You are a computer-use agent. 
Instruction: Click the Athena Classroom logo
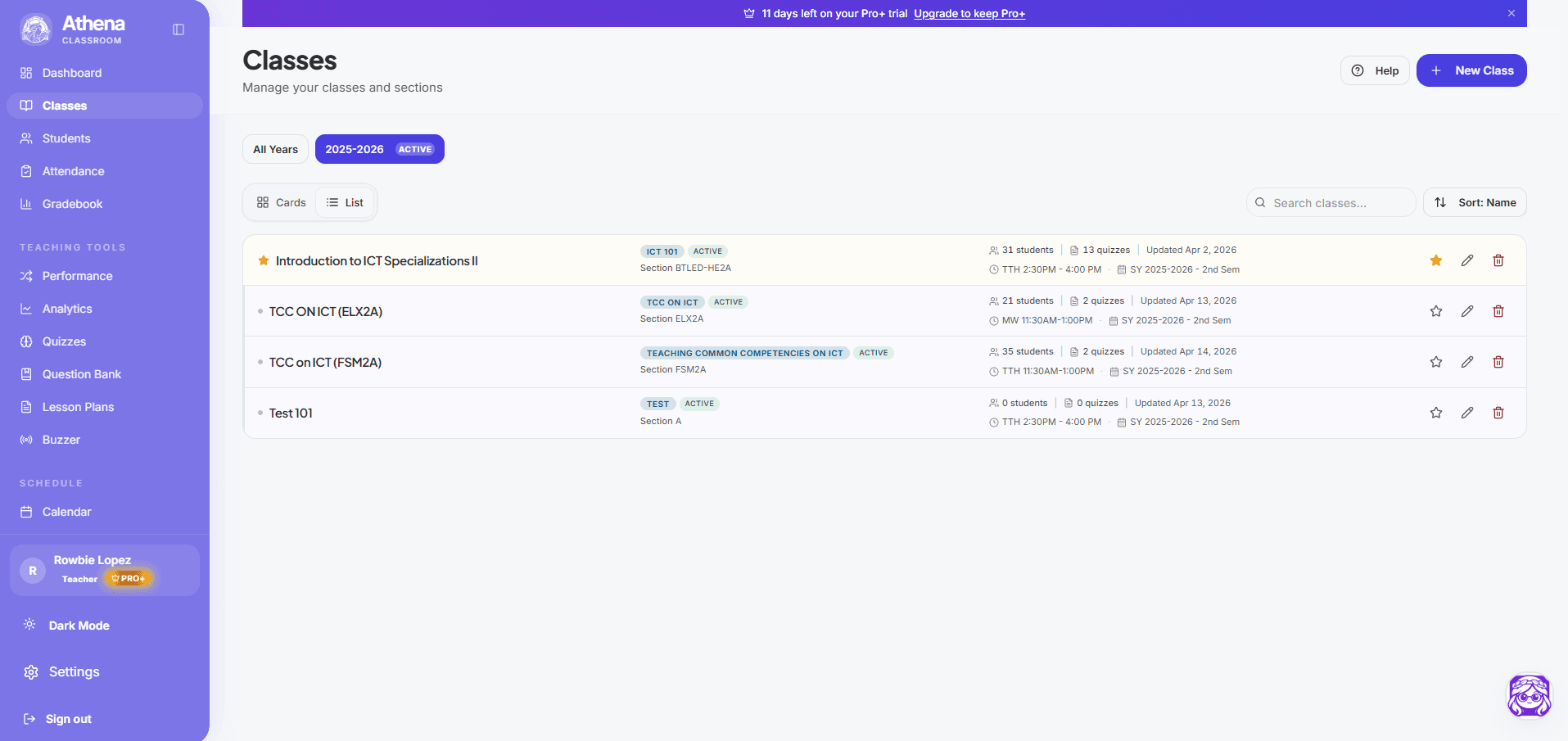coord(72,29)
